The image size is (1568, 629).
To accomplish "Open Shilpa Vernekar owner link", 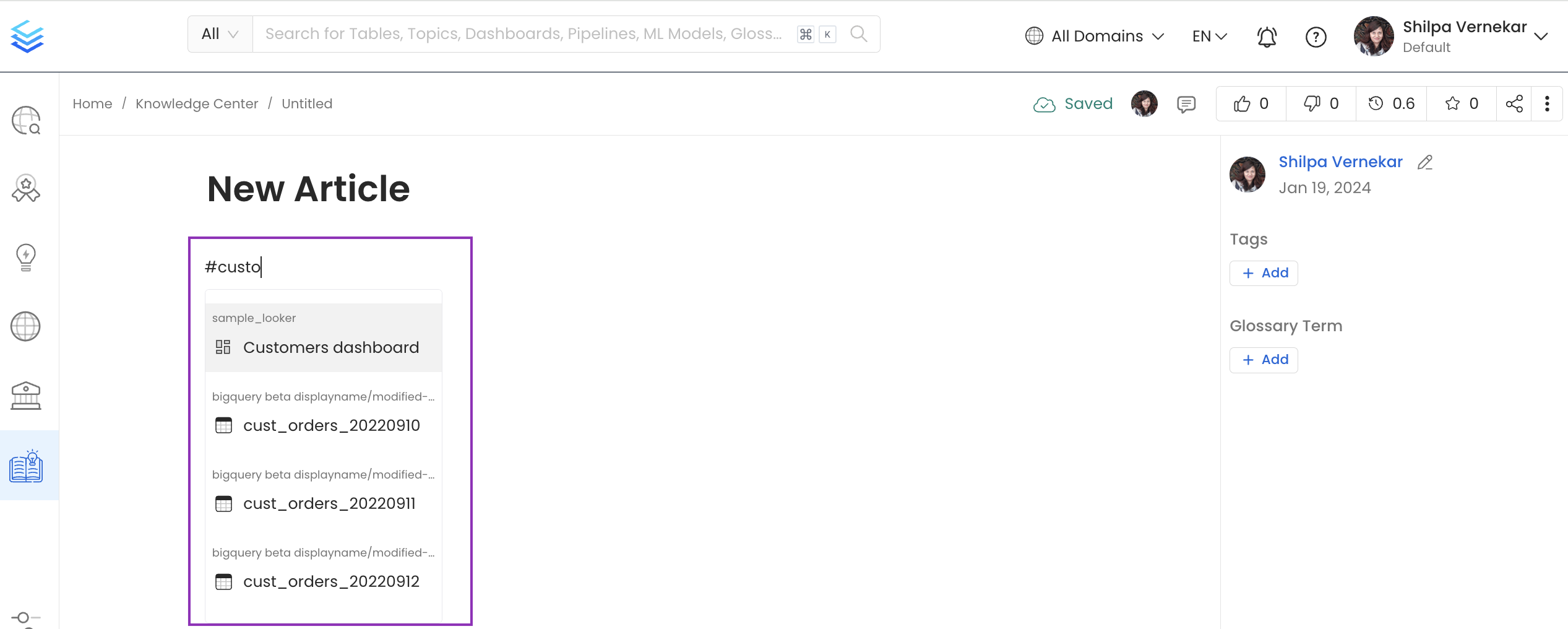I will tap(1340, 162).
